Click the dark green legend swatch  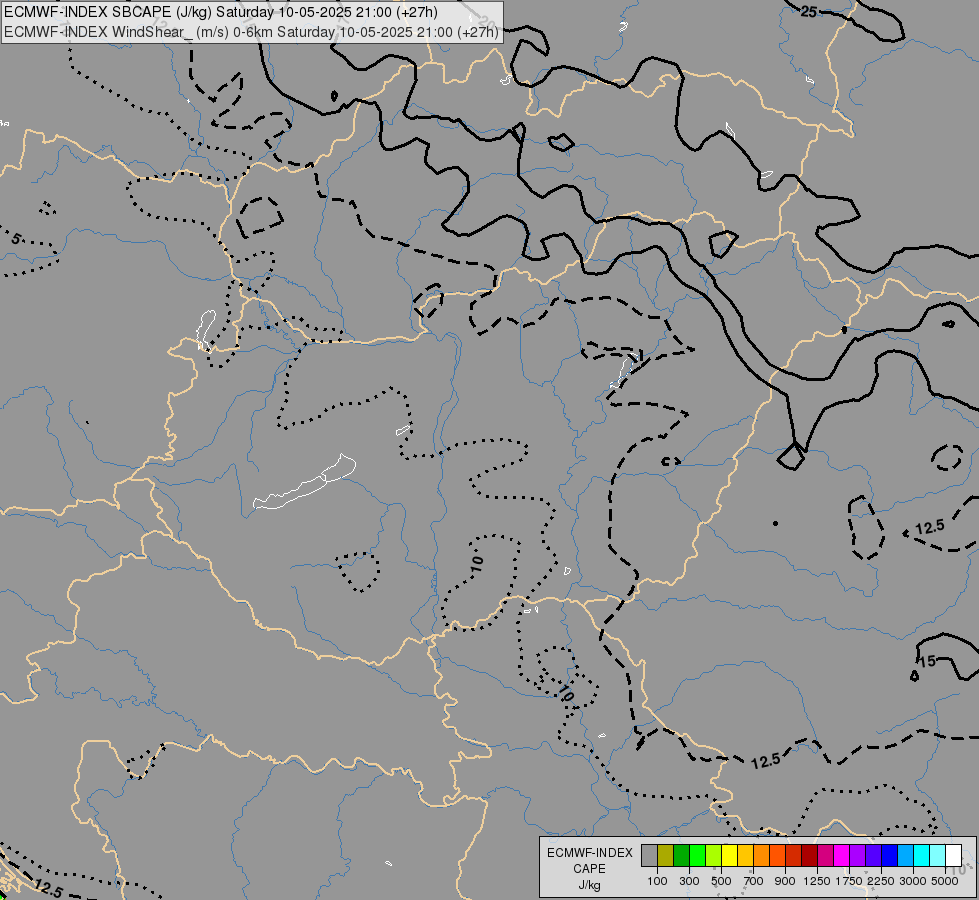(x=682, y=856)
